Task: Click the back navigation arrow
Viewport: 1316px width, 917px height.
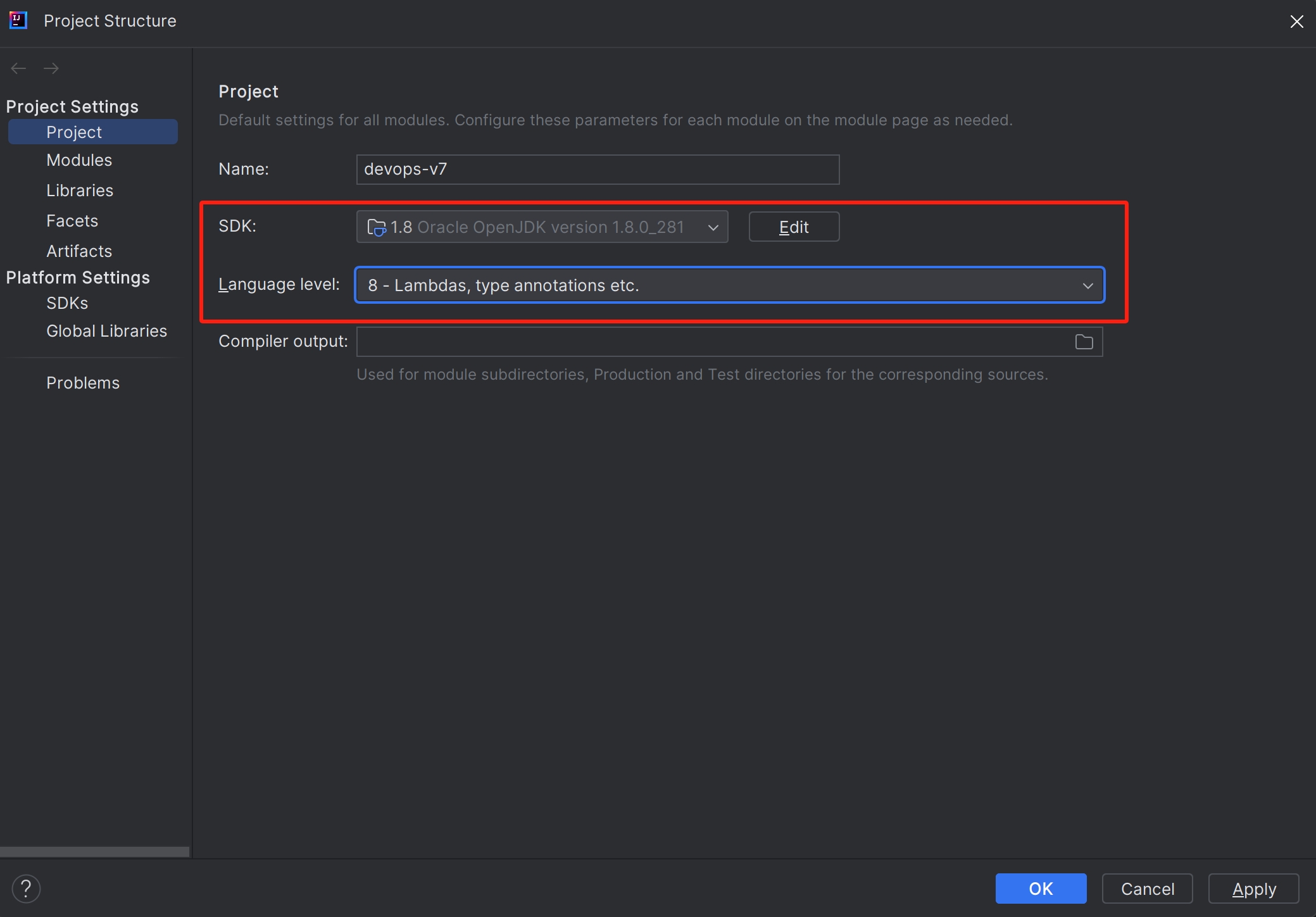Action: click(x=18, y=68)
